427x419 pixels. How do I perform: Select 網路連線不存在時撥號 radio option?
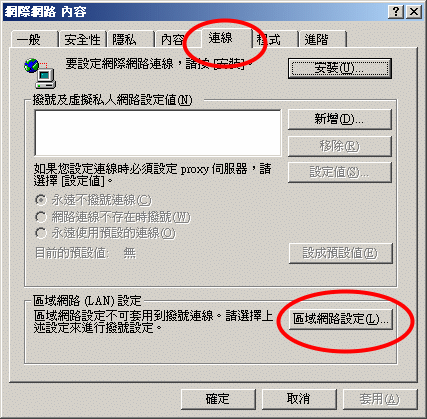tap(41, 217)
